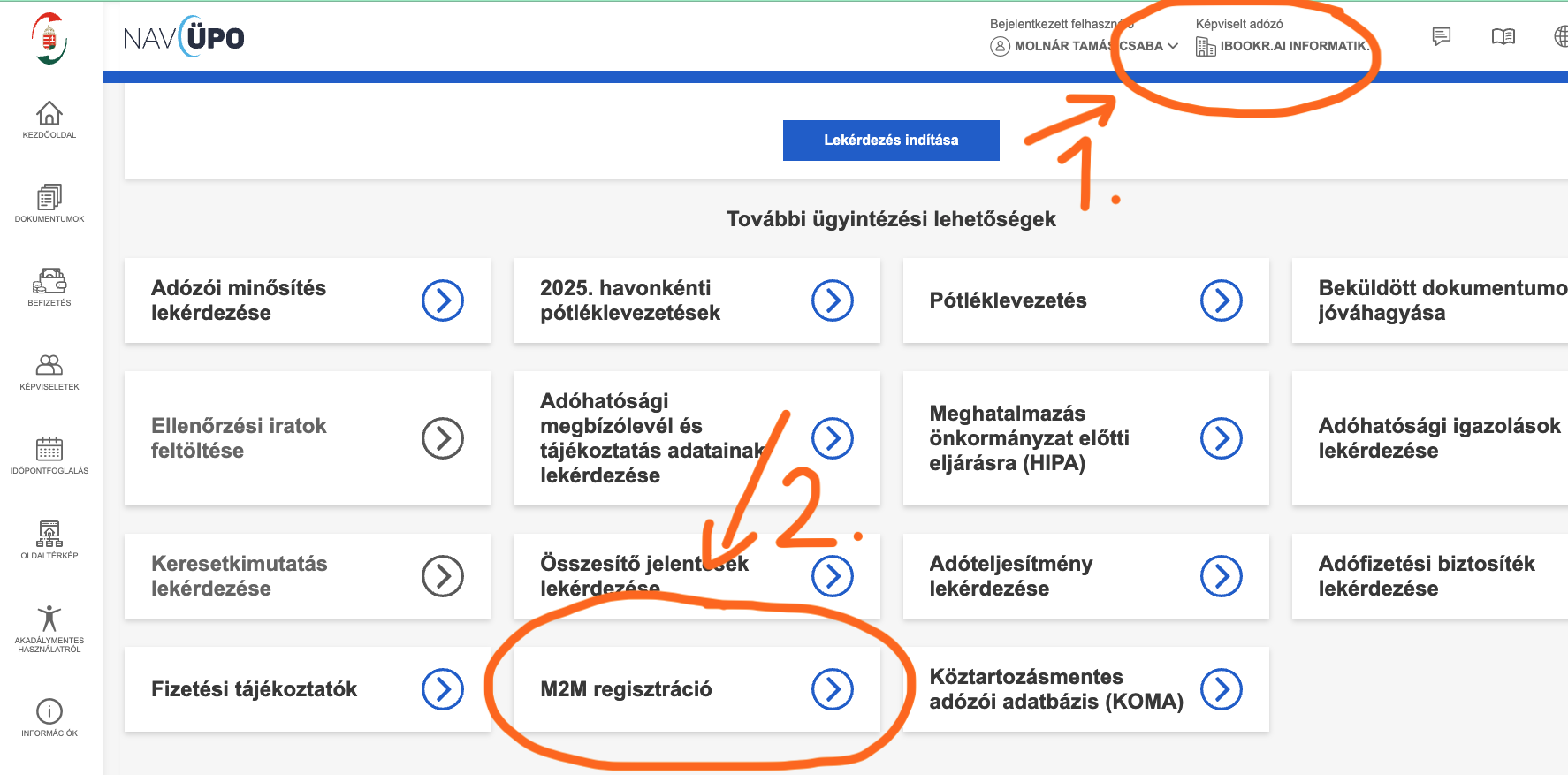The height and width of the screenshot is (775, 1568).
Task: Click the Lekérdezés indítása button
Action: [x=891, y=141]
